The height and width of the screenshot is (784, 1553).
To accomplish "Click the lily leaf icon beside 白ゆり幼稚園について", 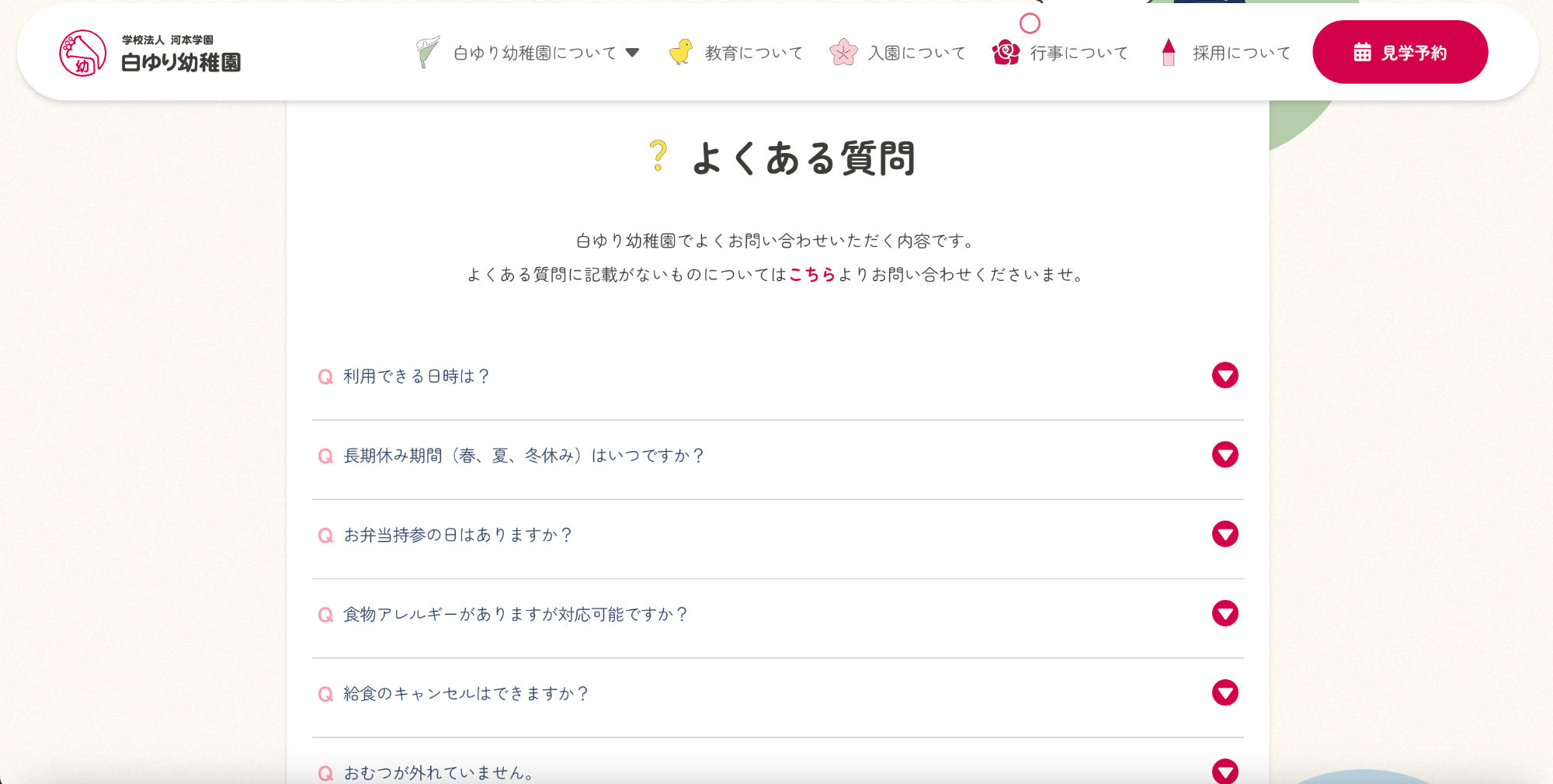I will point(427,51).
